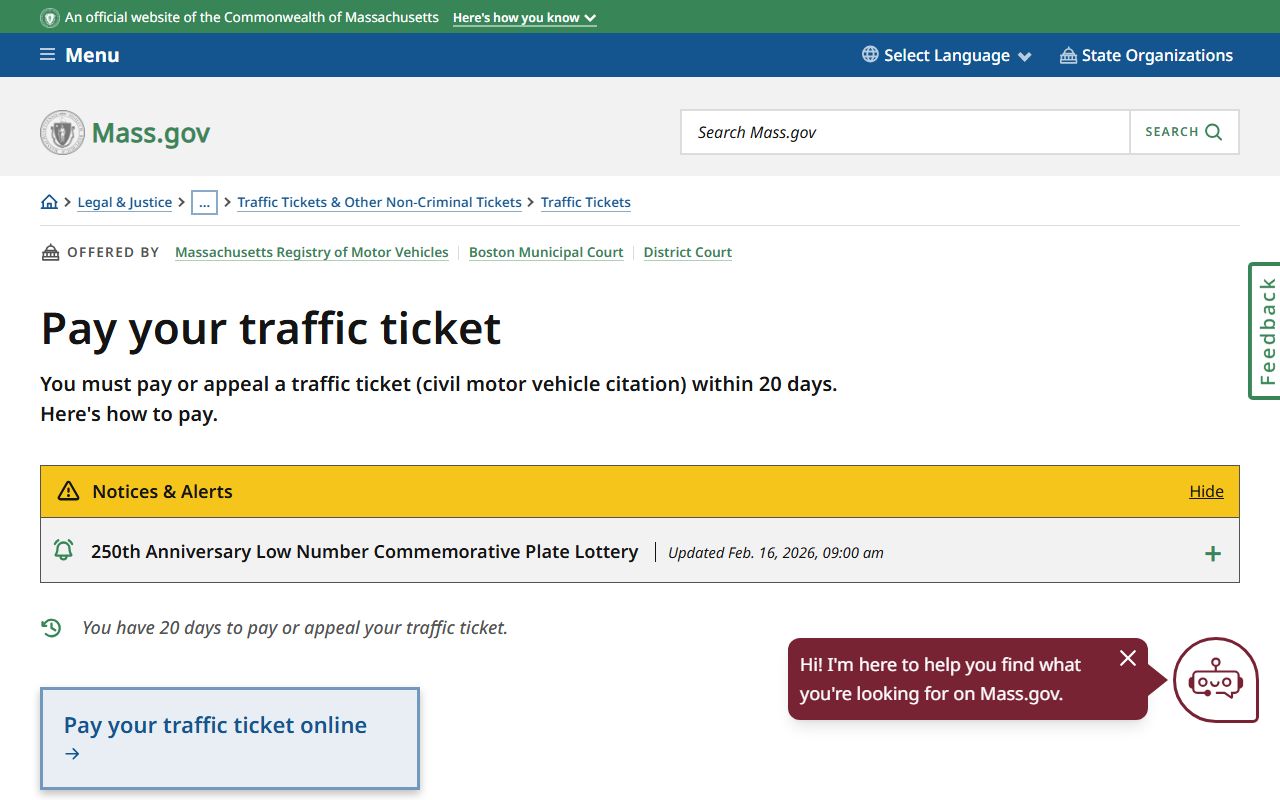
Task: Open the chatbot robot assistant icon
Action: [1215, 680]
